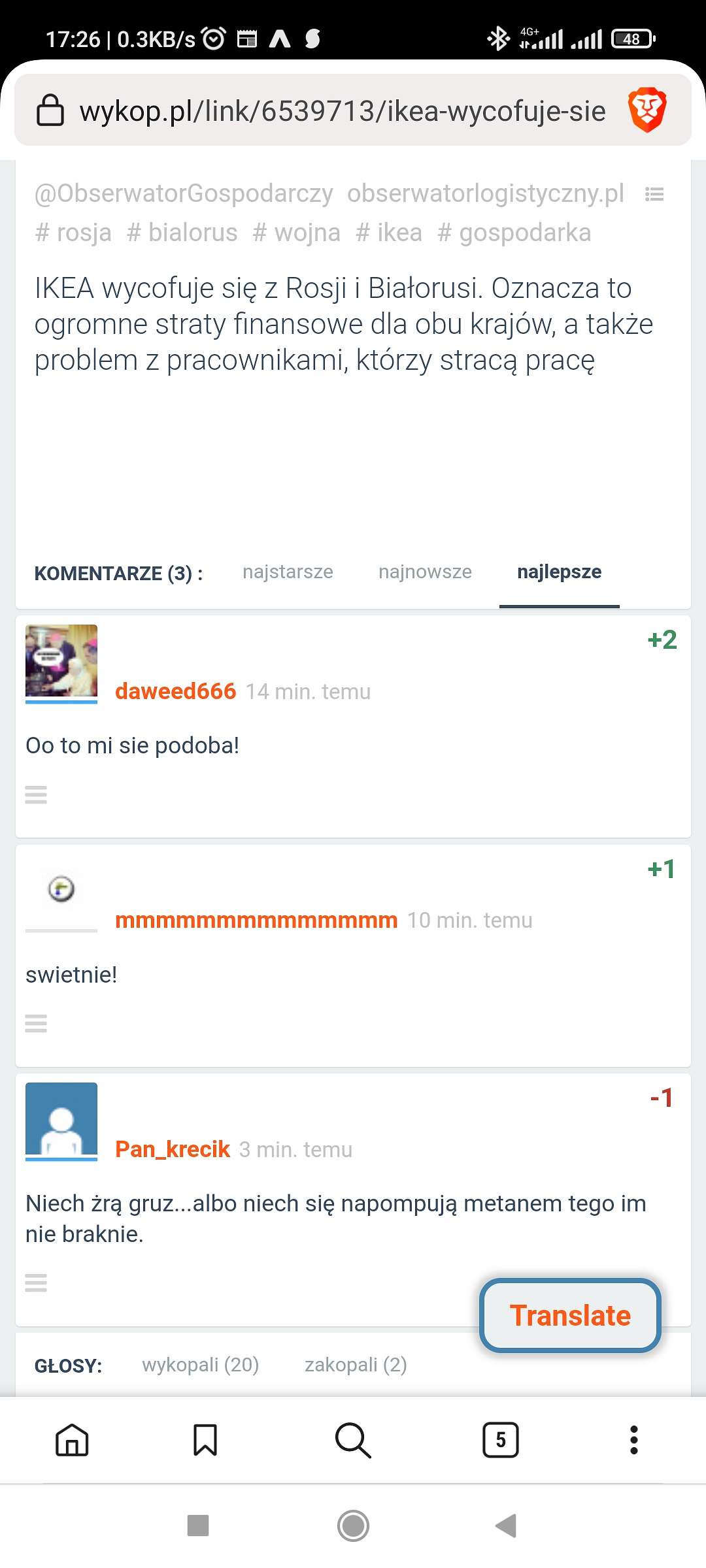Open the daweed666 user profile link
The image size is (706, 1568).
(175, 691)
